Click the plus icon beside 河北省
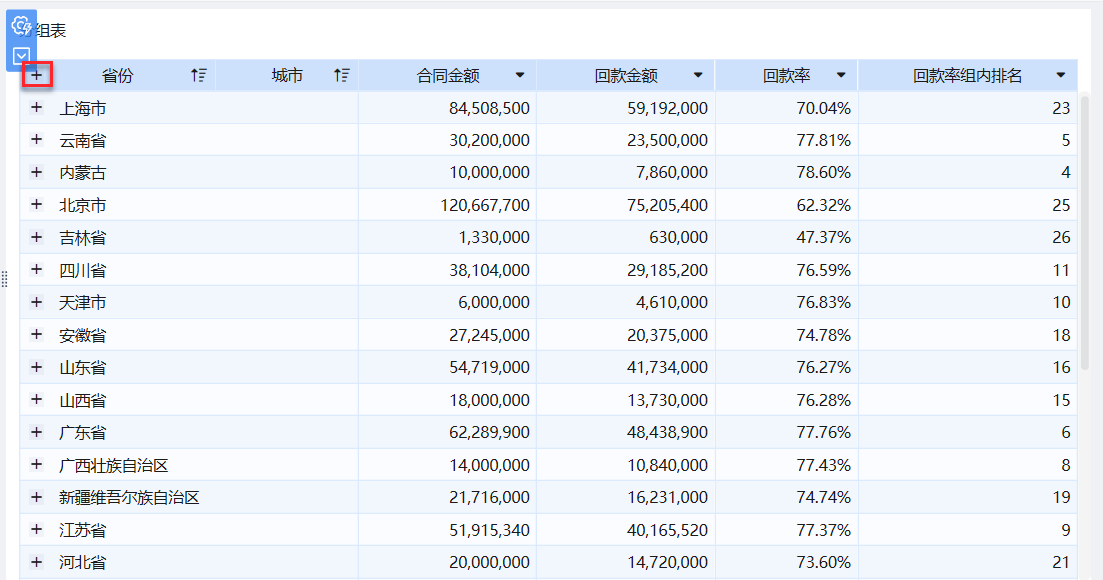 coord(37,562)
